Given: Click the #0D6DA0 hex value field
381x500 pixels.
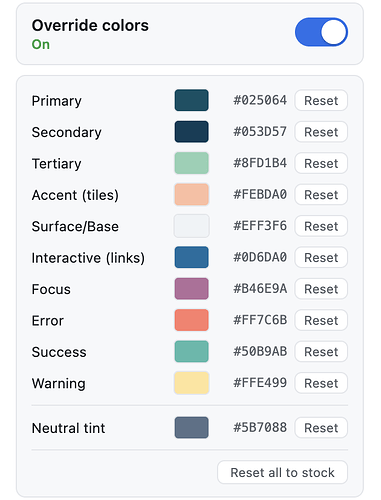Looking at the screenshot, I should (x=260, y=257).
